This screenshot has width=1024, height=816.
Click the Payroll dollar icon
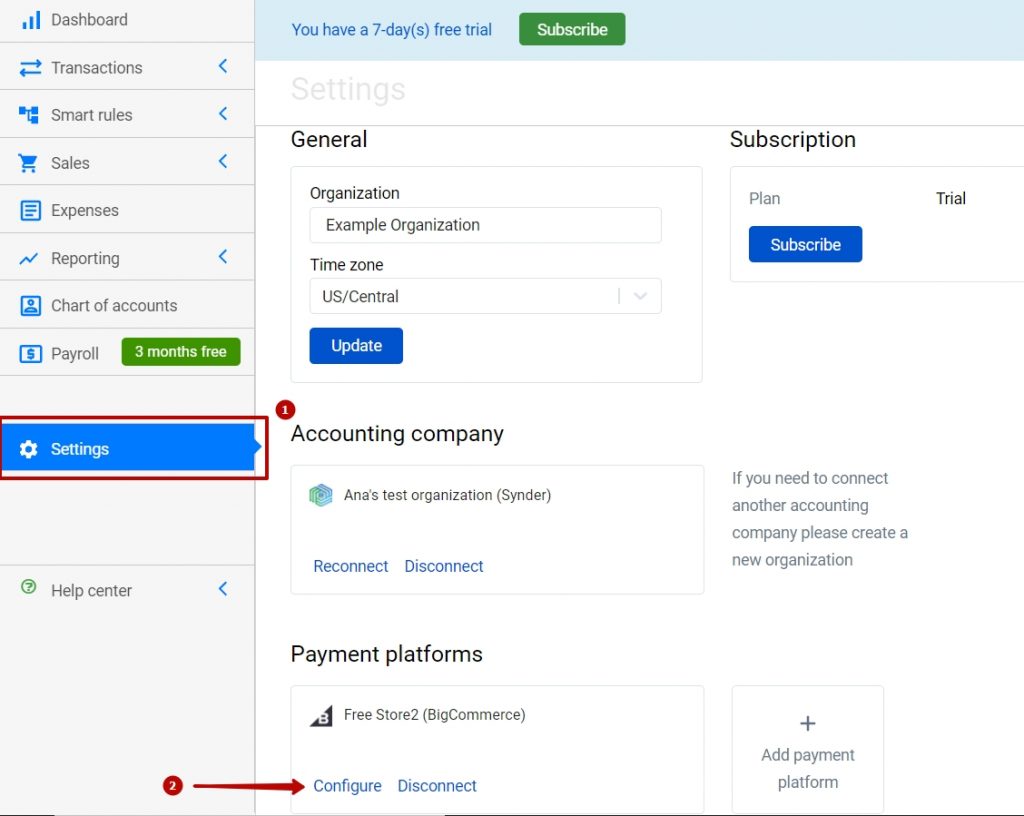pyautogui.click(x=30, y=354)
